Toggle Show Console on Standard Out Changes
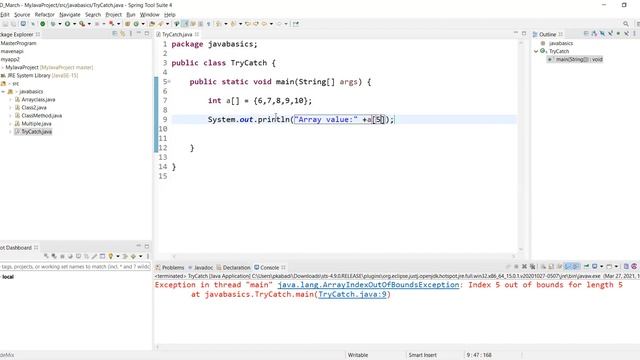This screenshot has height=360, width=640. (x=568, y=267)
